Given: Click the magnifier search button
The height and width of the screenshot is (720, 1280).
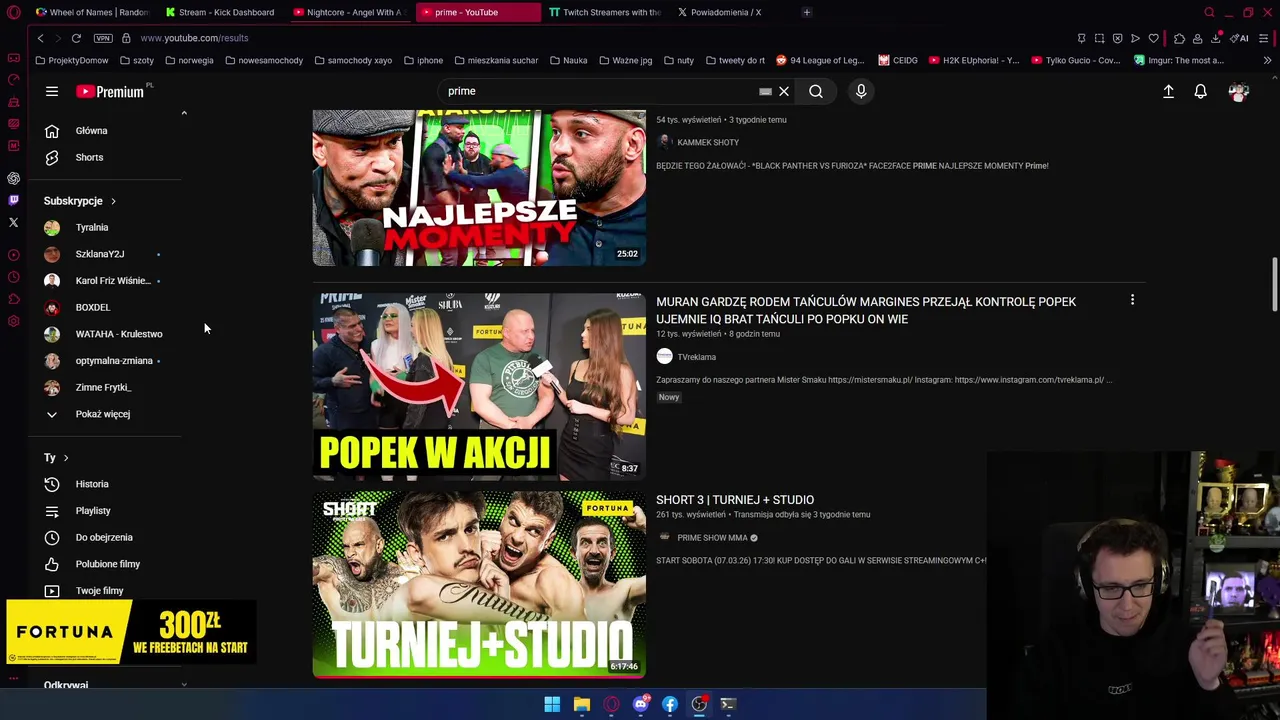Looking at the screenshot, I should 816,91.
